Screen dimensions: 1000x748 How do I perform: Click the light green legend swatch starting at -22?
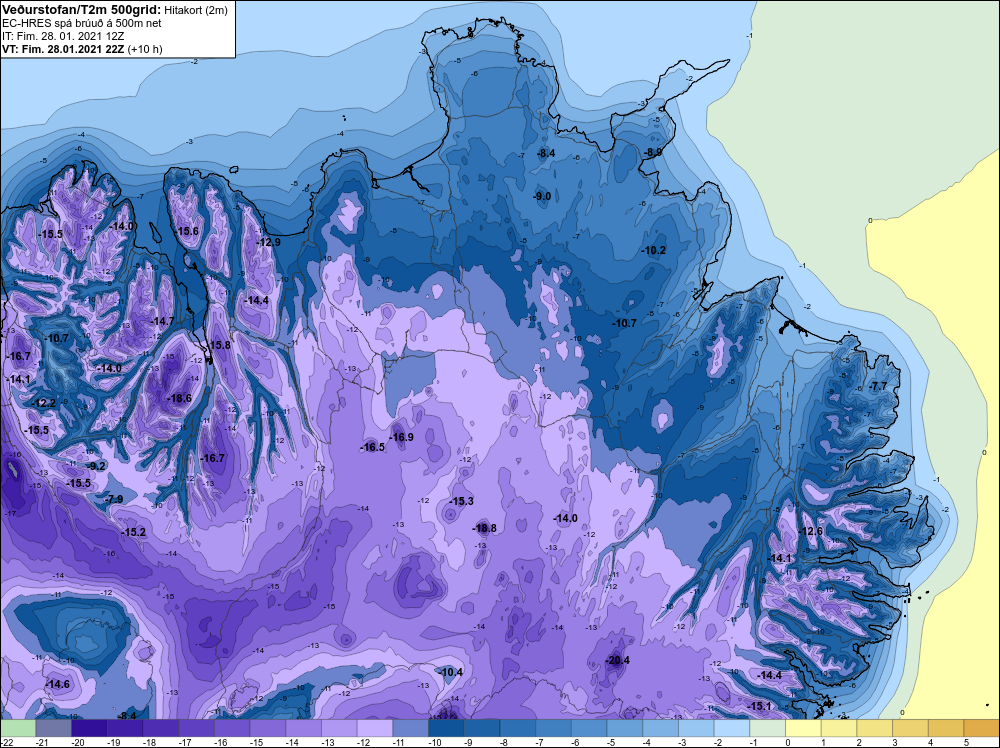(18, 728)
